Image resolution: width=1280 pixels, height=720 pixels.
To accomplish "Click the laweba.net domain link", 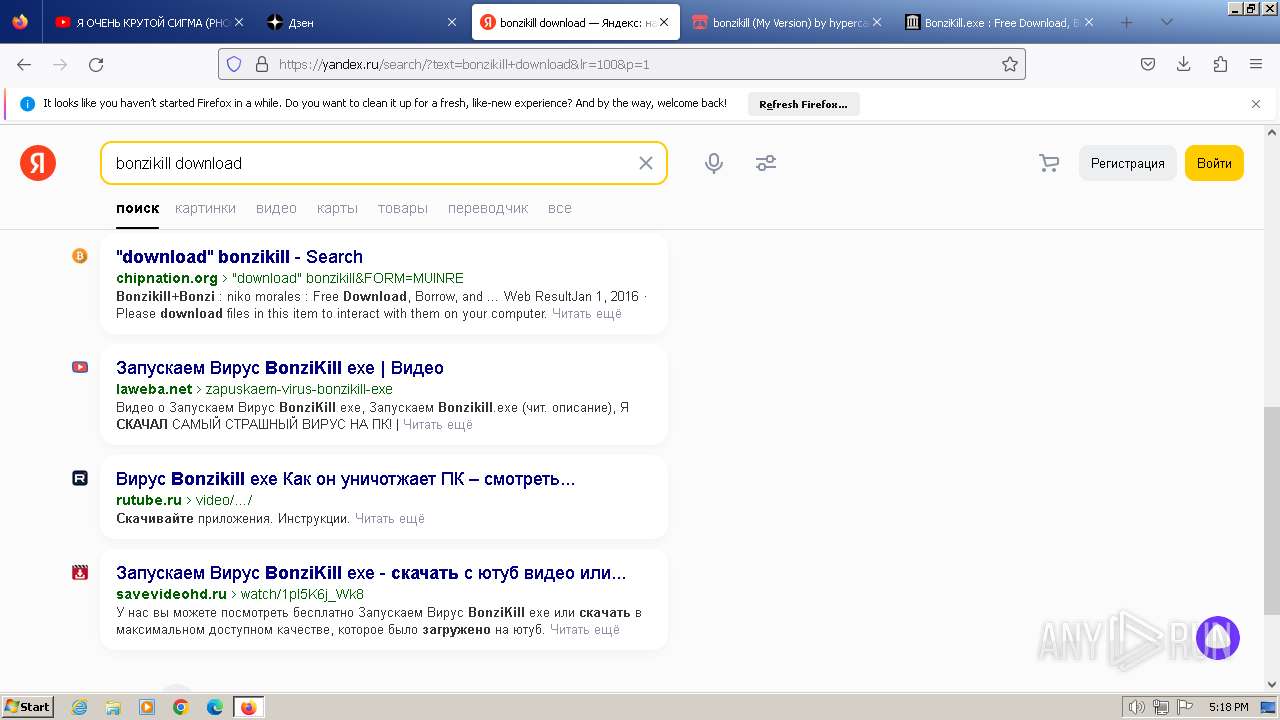I will [154, 389].
